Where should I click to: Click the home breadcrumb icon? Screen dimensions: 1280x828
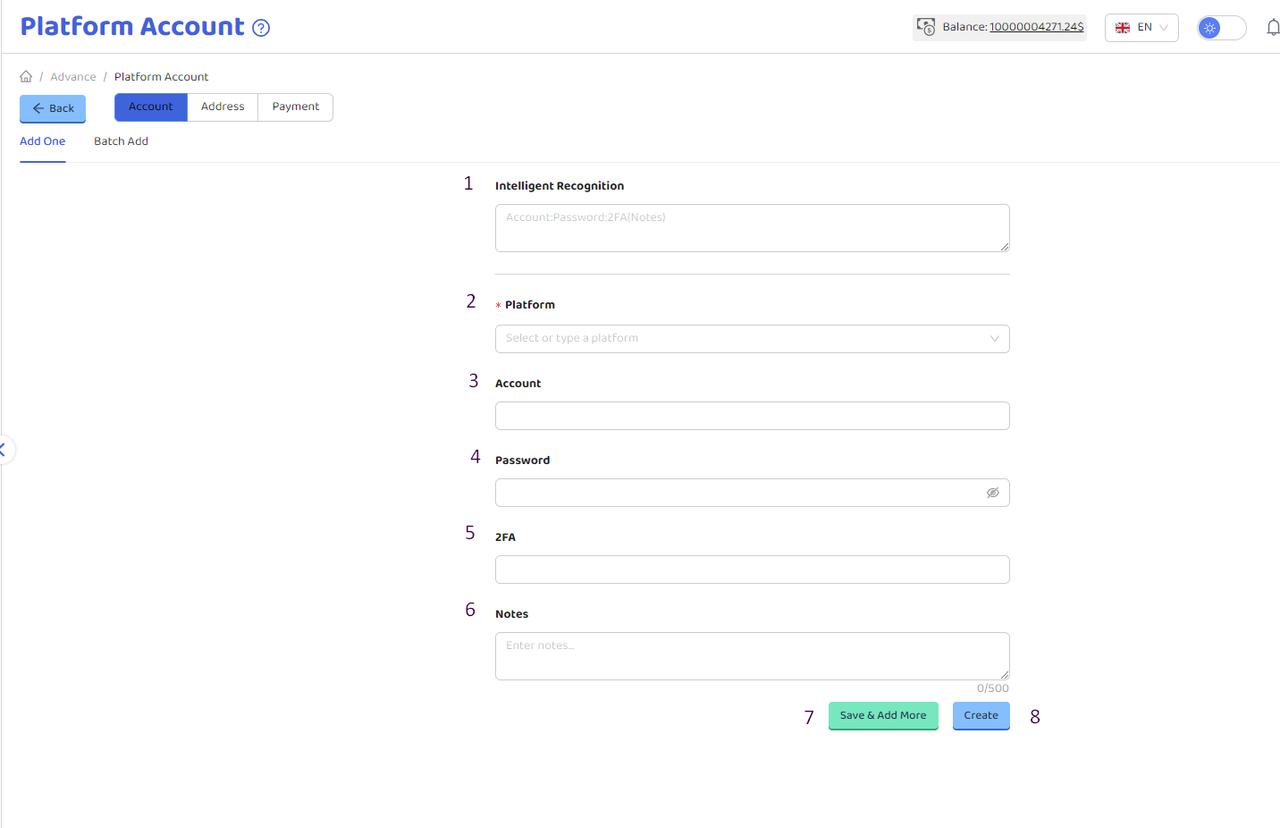(26, 77)
